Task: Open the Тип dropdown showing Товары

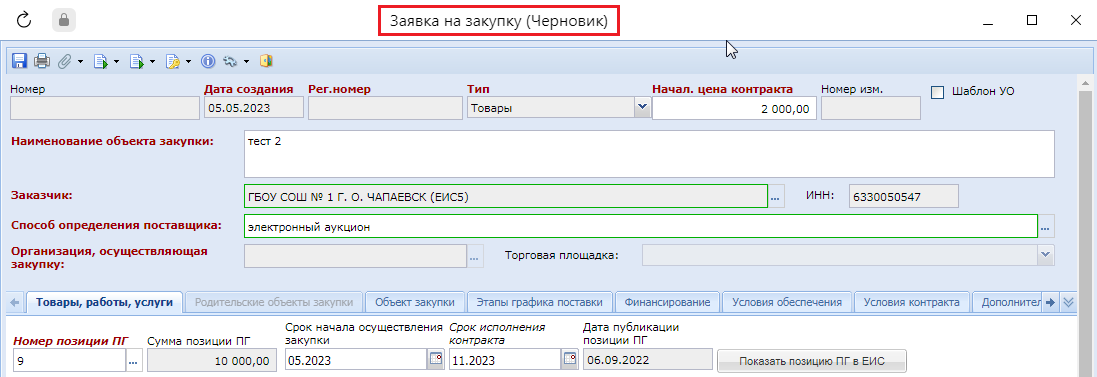Action: [642, 108]
